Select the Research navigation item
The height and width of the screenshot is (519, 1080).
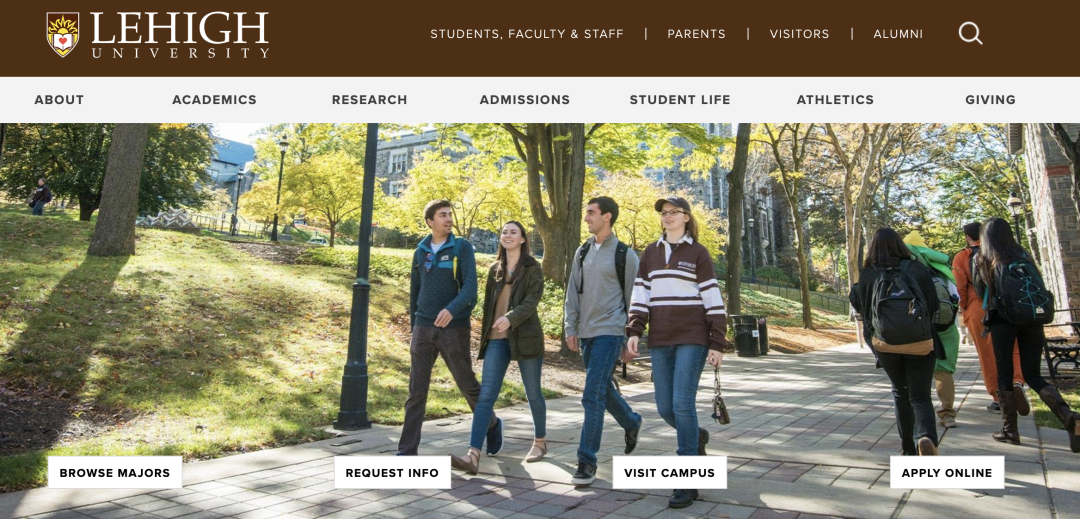[x=370, y=100]
